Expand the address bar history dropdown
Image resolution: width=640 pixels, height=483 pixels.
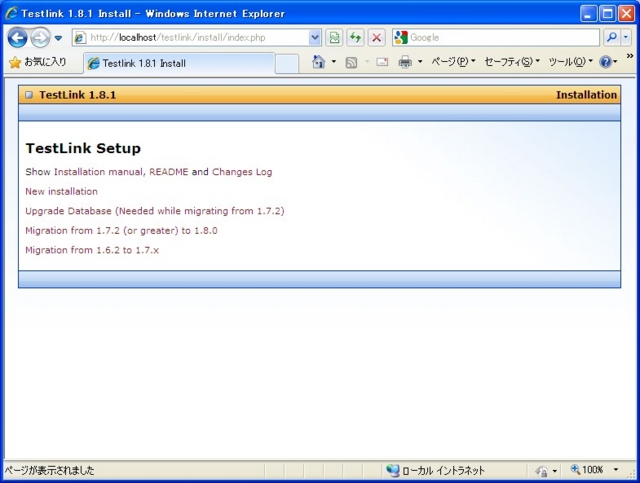click(315, 38)
